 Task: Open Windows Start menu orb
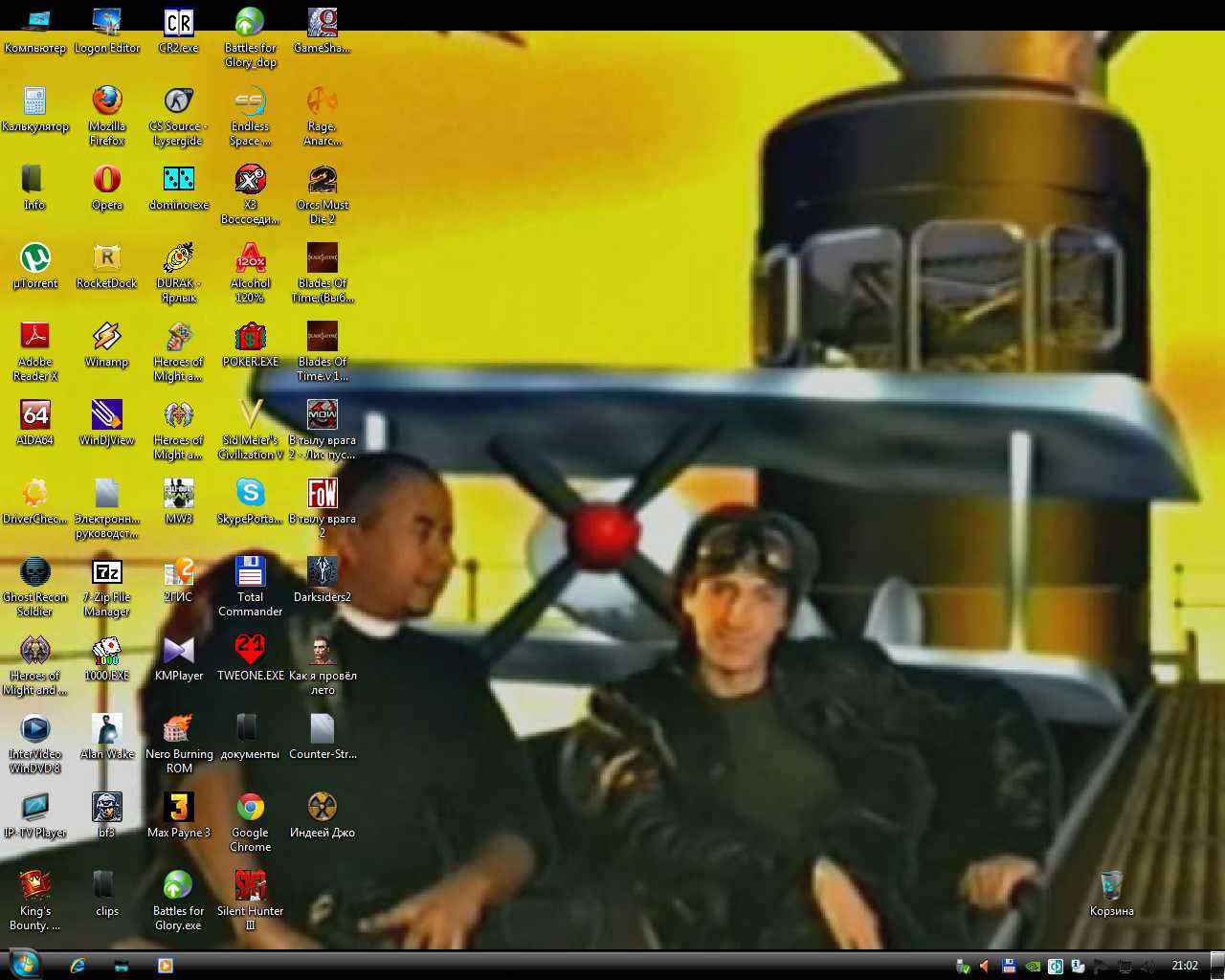point(24,964)
